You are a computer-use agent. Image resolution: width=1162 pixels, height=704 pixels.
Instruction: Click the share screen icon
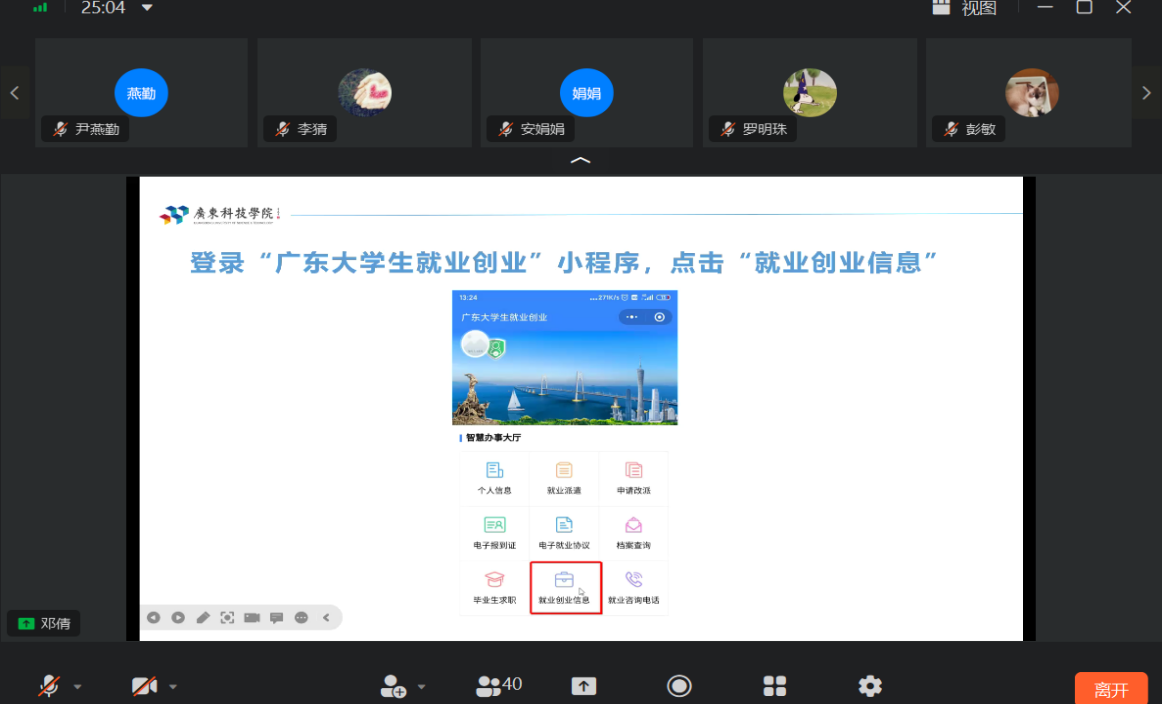tap(584, 686)
